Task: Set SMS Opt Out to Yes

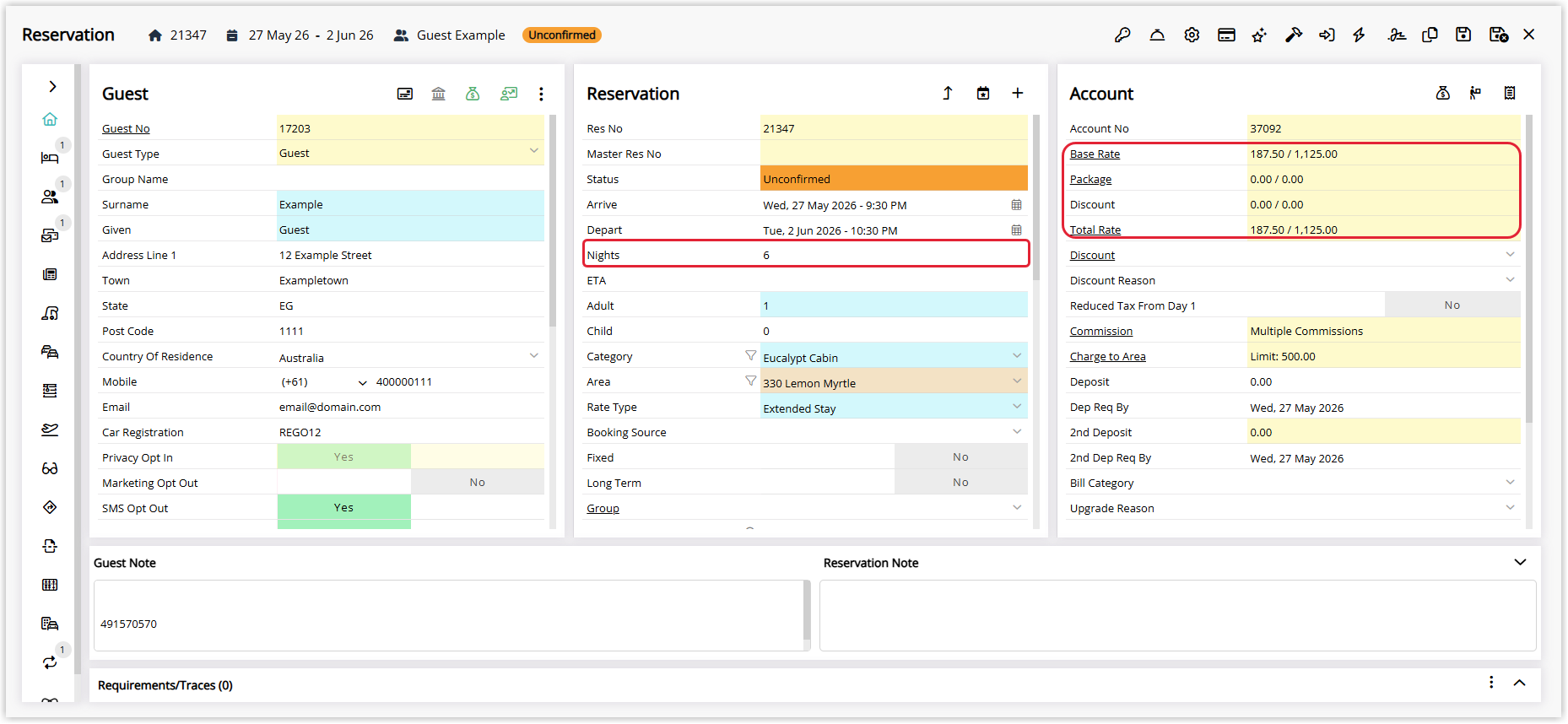Action: coord(343,507)
